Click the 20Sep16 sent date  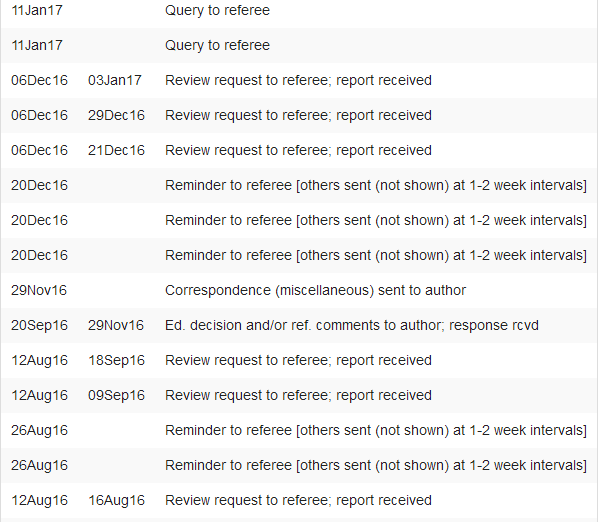coord(39,325)
